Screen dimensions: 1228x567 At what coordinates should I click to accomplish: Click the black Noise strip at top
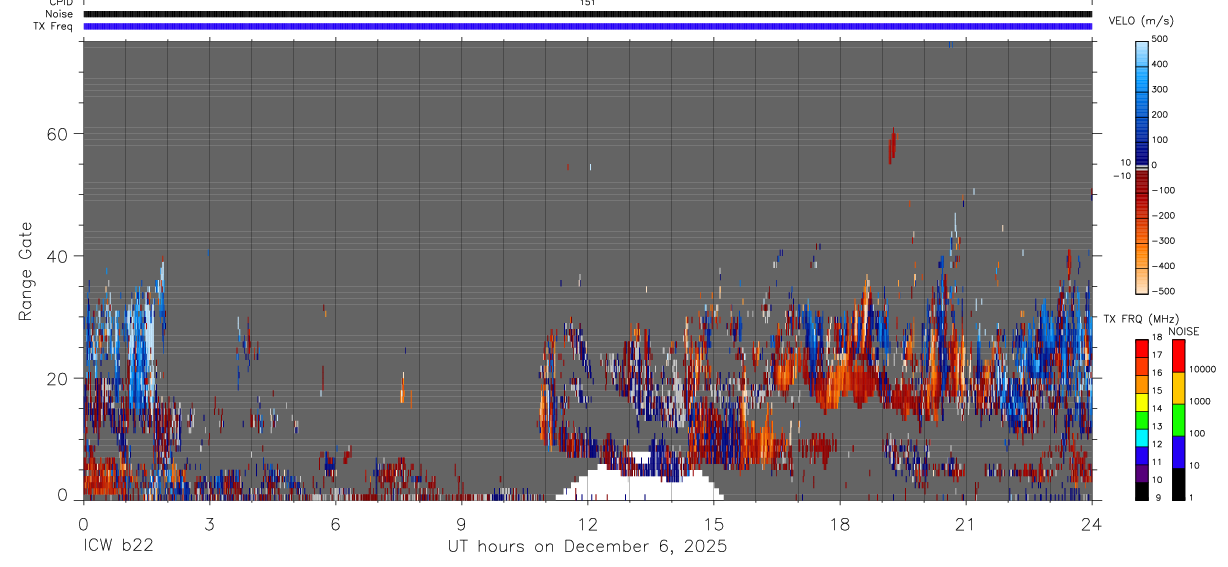point(588,14)
